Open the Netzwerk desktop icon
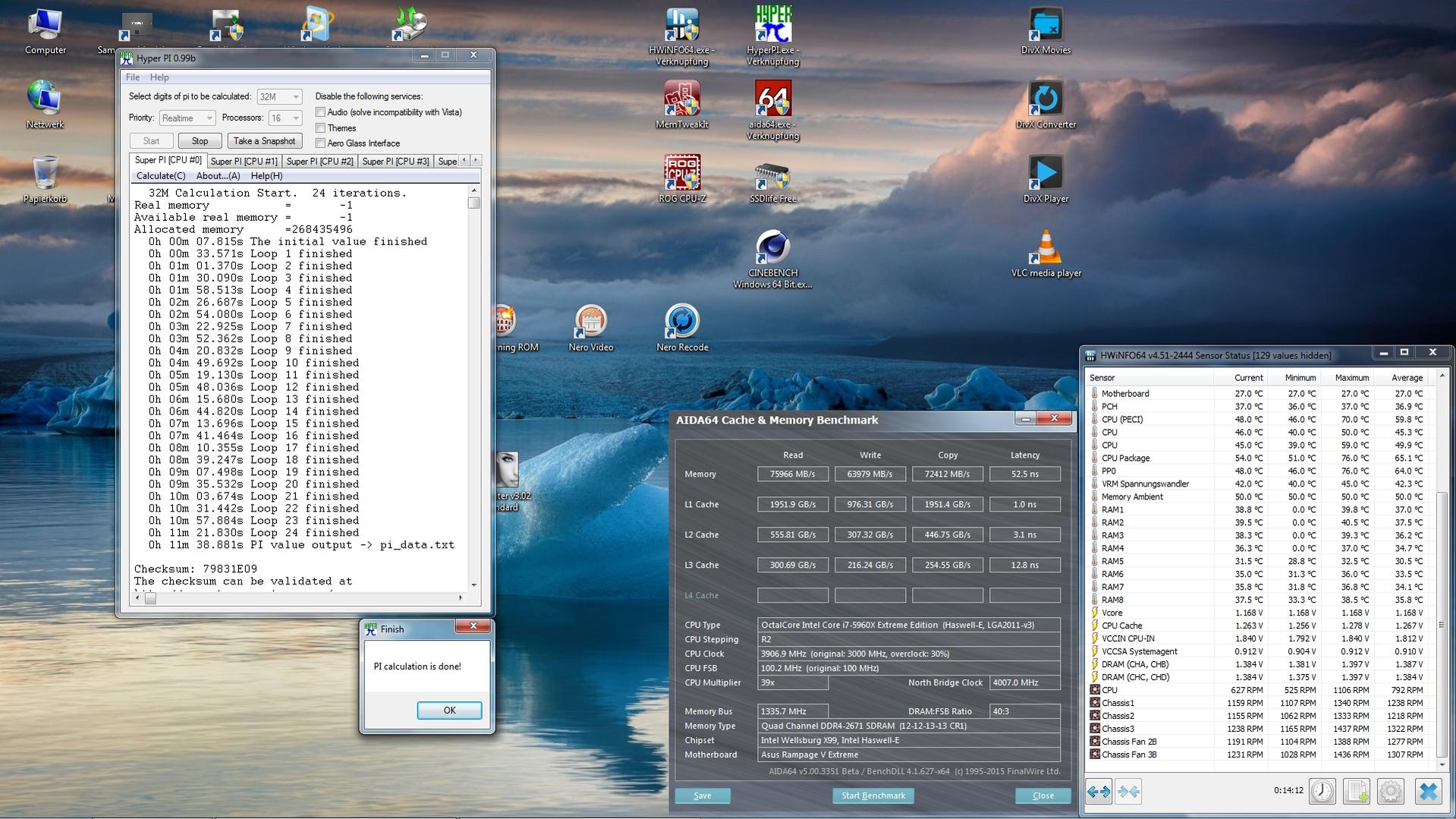Image resolution: width=1456 pixels, height=819 pixels. 45,105
